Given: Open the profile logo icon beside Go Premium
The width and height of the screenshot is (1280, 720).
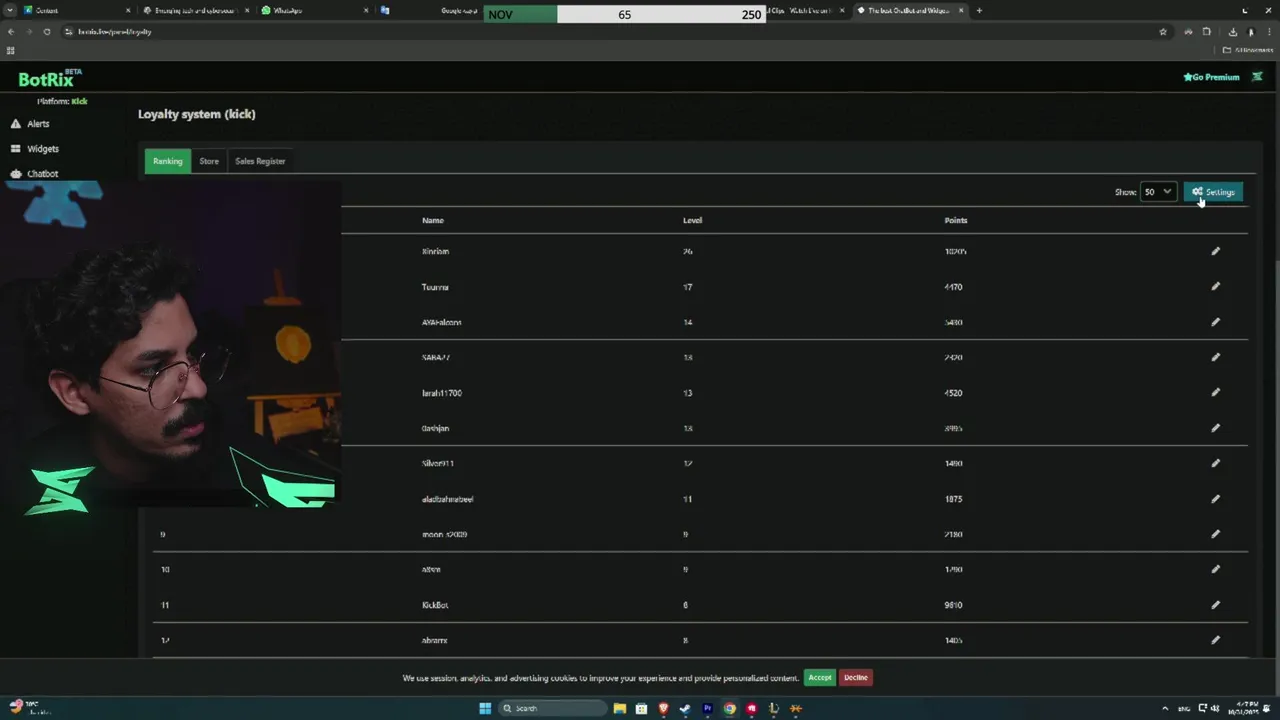Looking at the screenshot, I should (x=1257, y=77).
